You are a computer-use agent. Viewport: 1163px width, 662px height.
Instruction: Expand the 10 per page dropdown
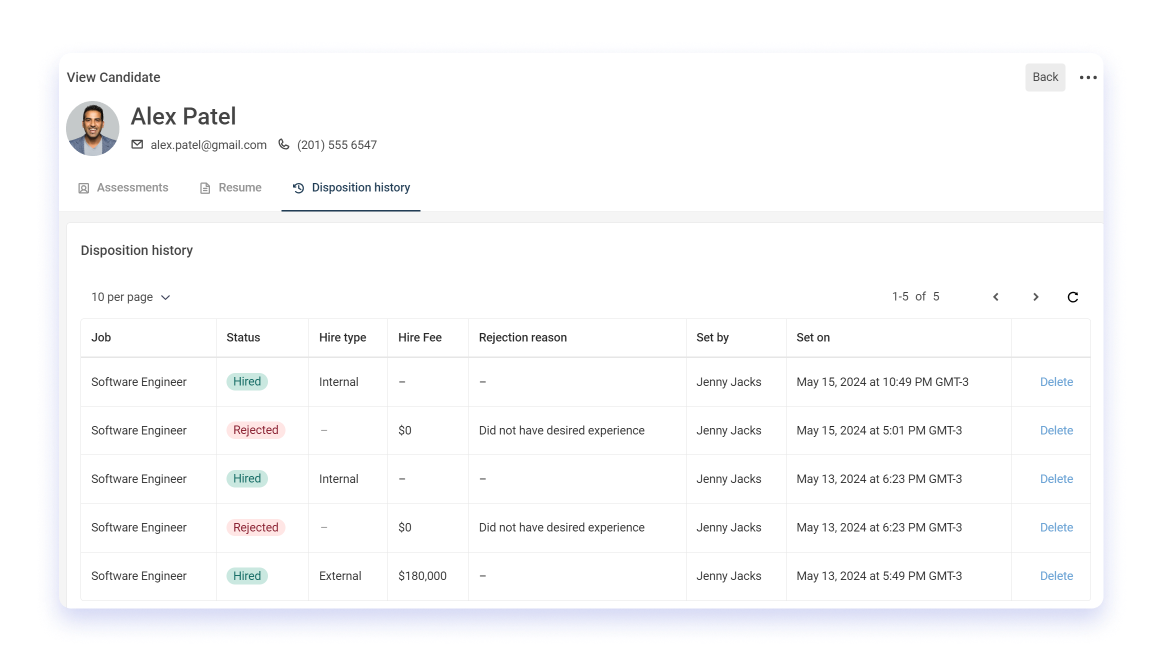click(131, 297)
